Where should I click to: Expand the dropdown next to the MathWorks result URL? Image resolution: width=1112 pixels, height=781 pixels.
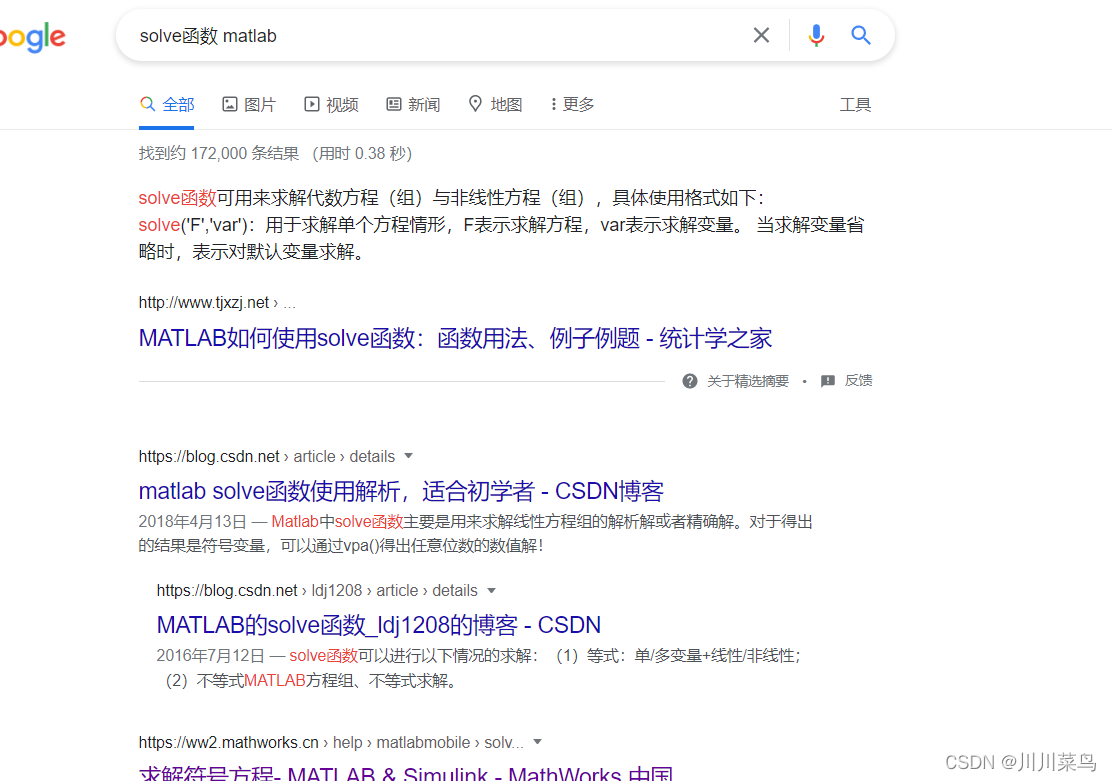(537, 742)
